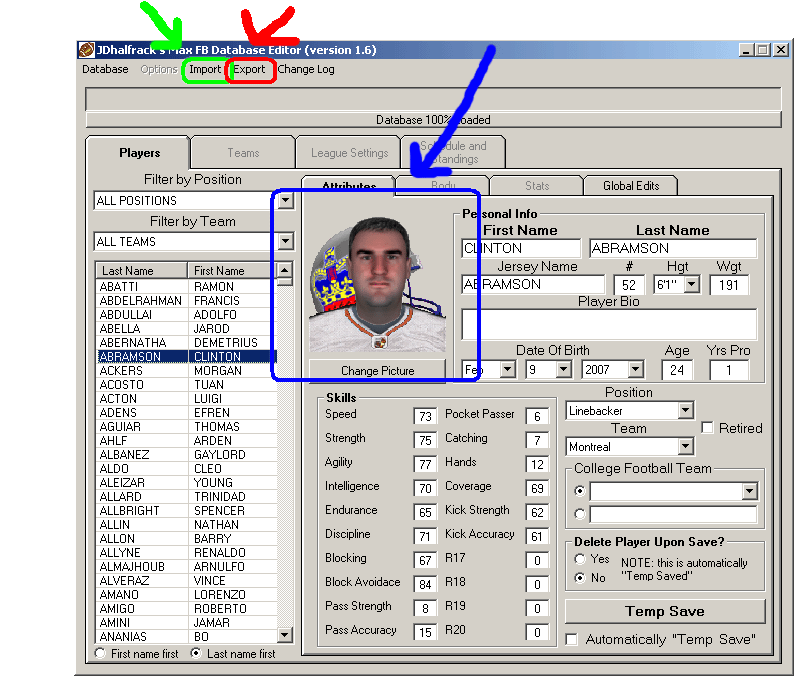
Task: Select player ALLYNE RENALDO in list
Action: click(x=186, y=552)
